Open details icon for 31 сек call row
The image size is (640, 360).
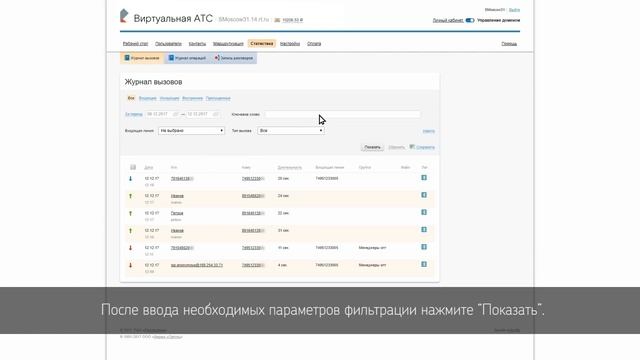coord(424,230)
